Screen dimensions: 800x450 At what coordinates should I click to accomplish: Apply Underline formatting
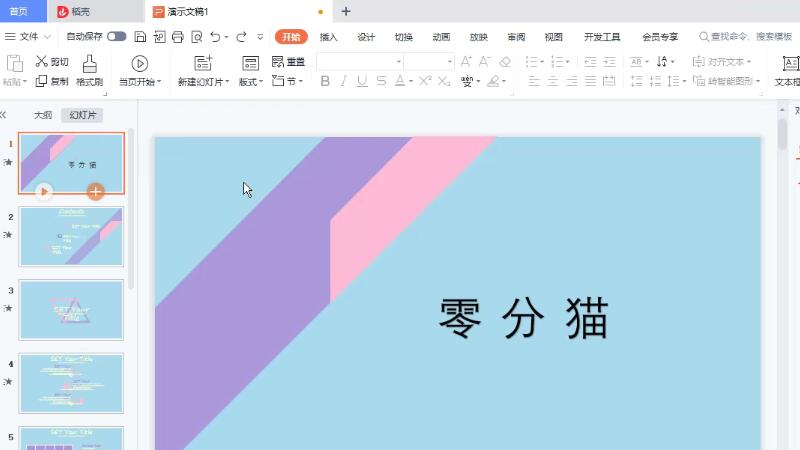(362, 81)
